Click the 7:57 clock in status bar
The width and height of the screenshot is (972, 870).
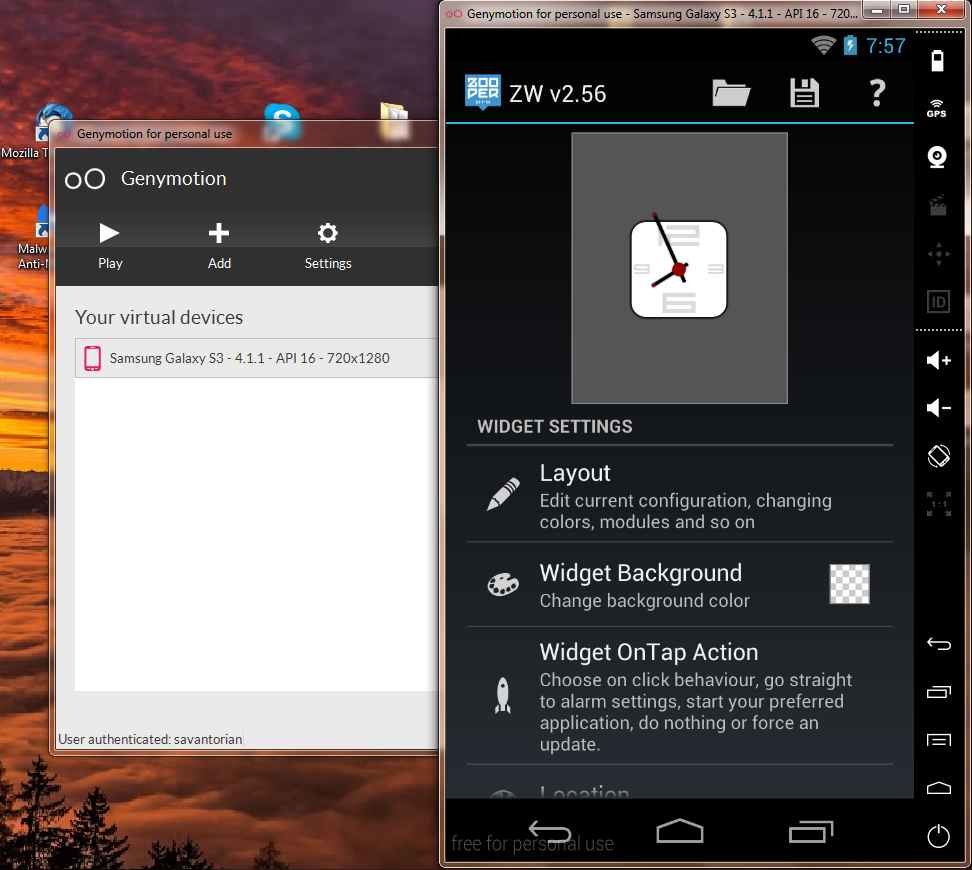point(885,46)
